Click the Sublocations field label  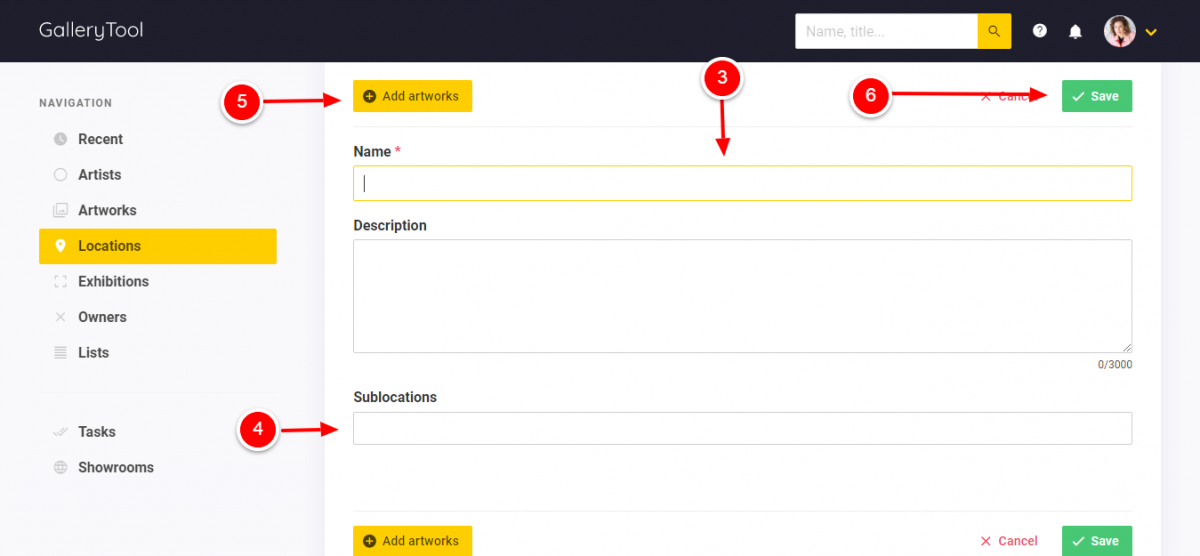[395, 397]
